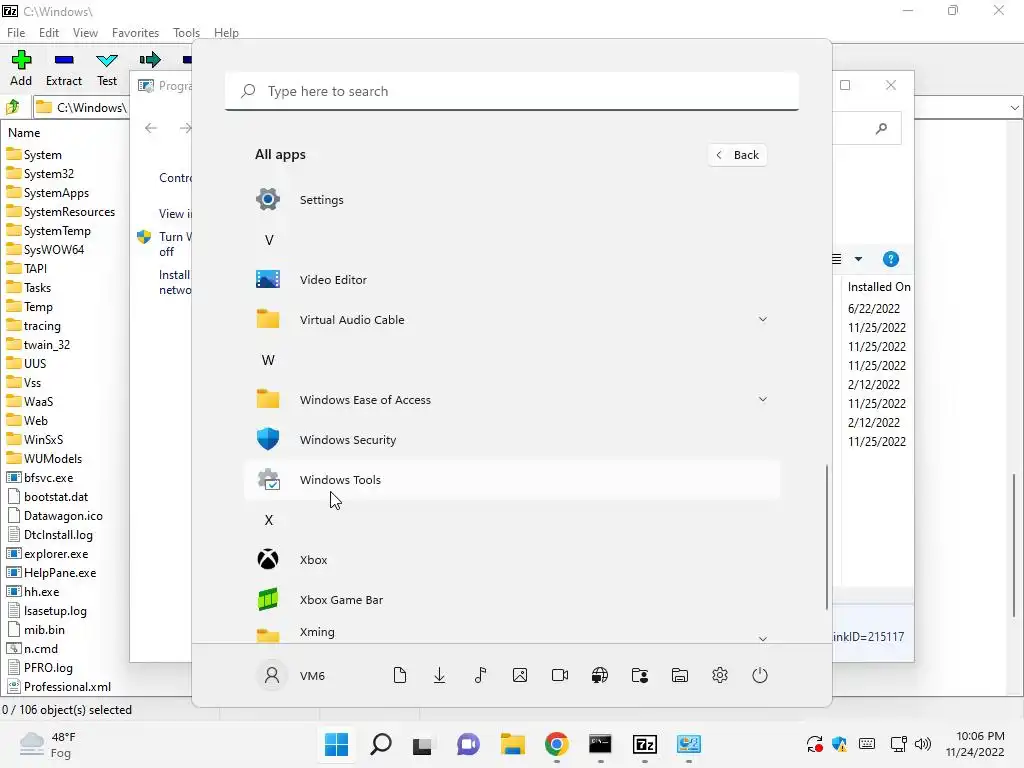Screen dimensions: 1024x768
Task: Click the Installed On column header
Action: tap(878, 287)
